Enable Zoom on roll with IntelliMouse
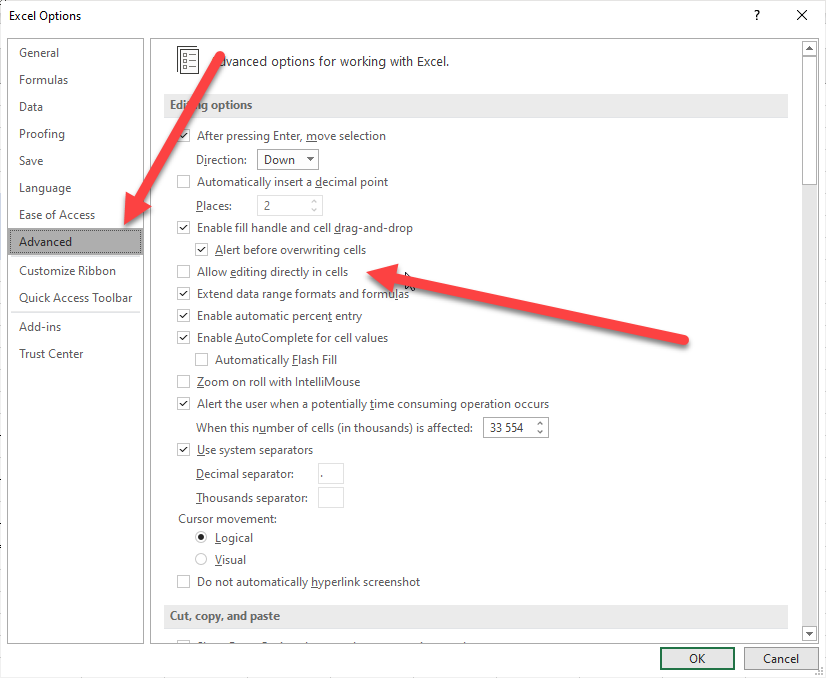Viewport: 826px width, 678px height. click(183, 381)
